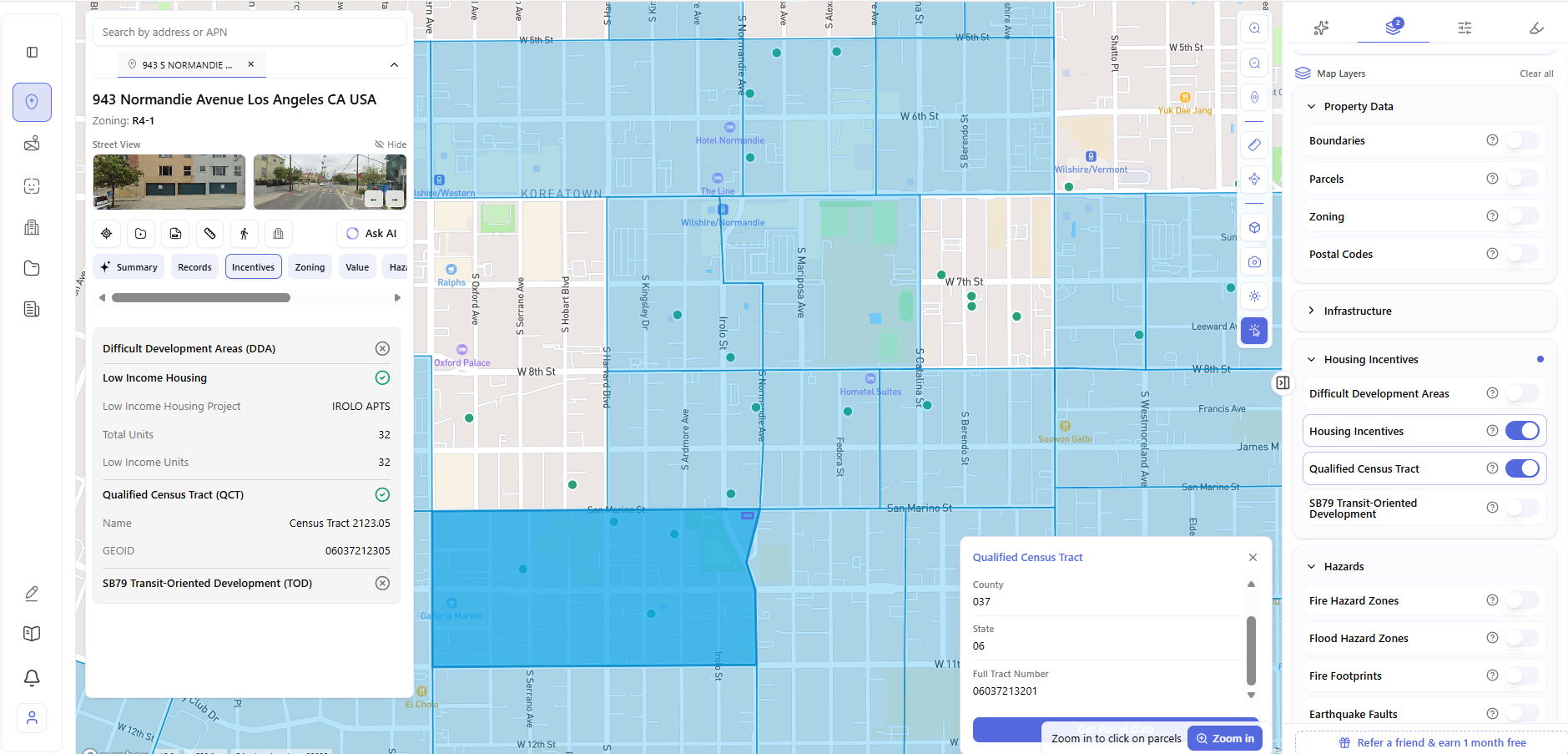
Task: Click the ruler measure icon in property panel
Action: 209,234
